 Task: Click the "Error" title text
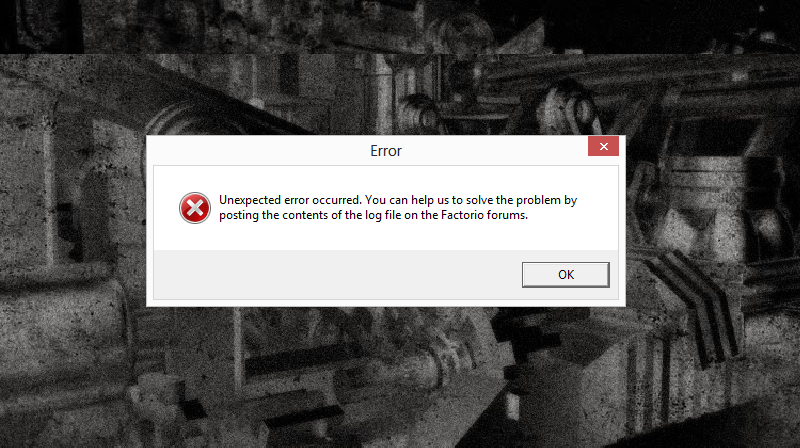click(386, 151)
